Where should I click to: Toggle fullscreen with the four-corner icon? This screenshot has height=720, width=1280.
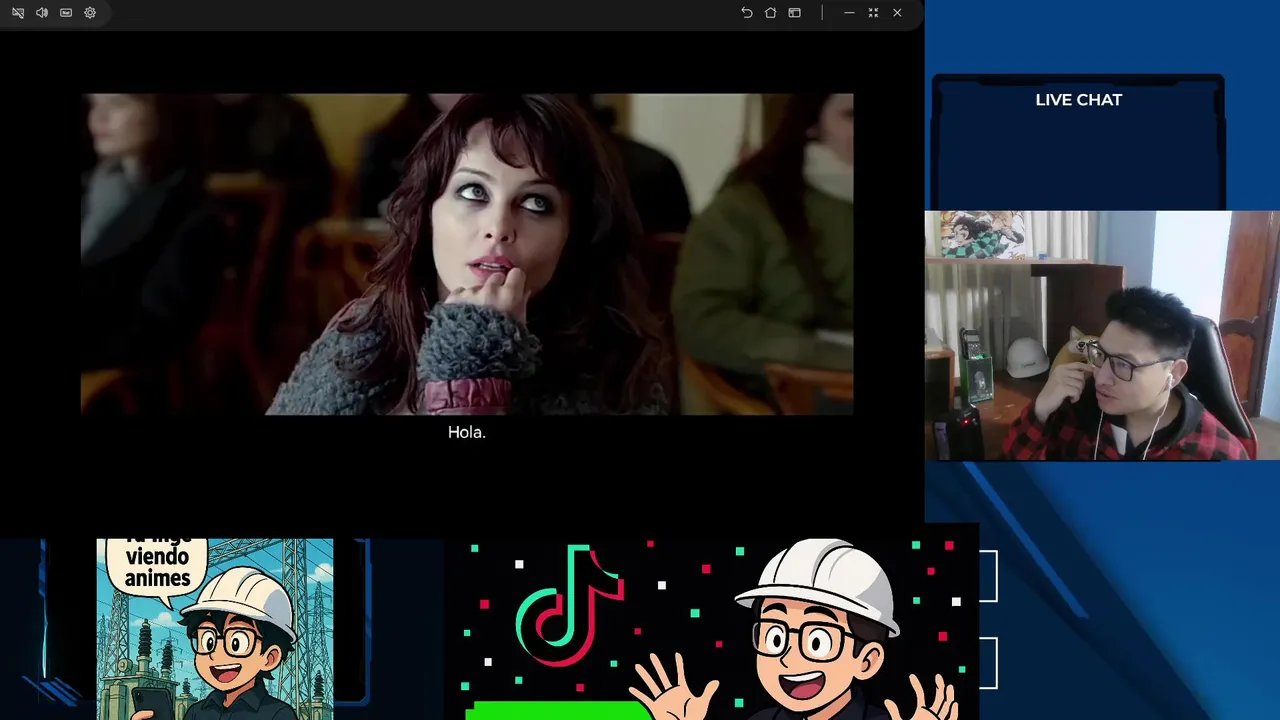pos(873,13)
